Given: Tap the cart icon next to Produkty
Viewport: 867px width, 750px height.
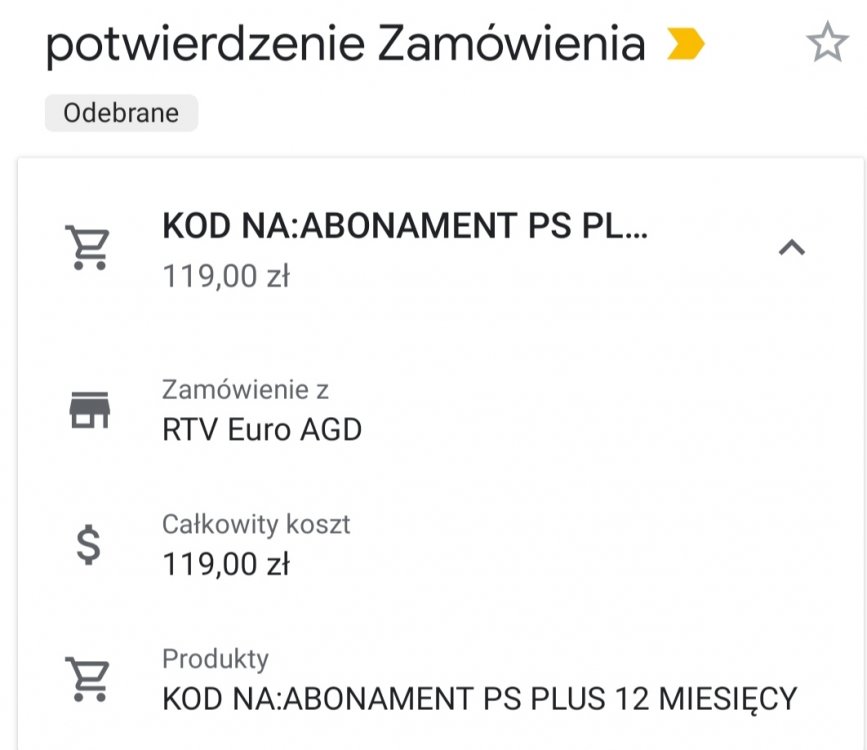Looking at the screenshot, I should [x=87, y=679].
